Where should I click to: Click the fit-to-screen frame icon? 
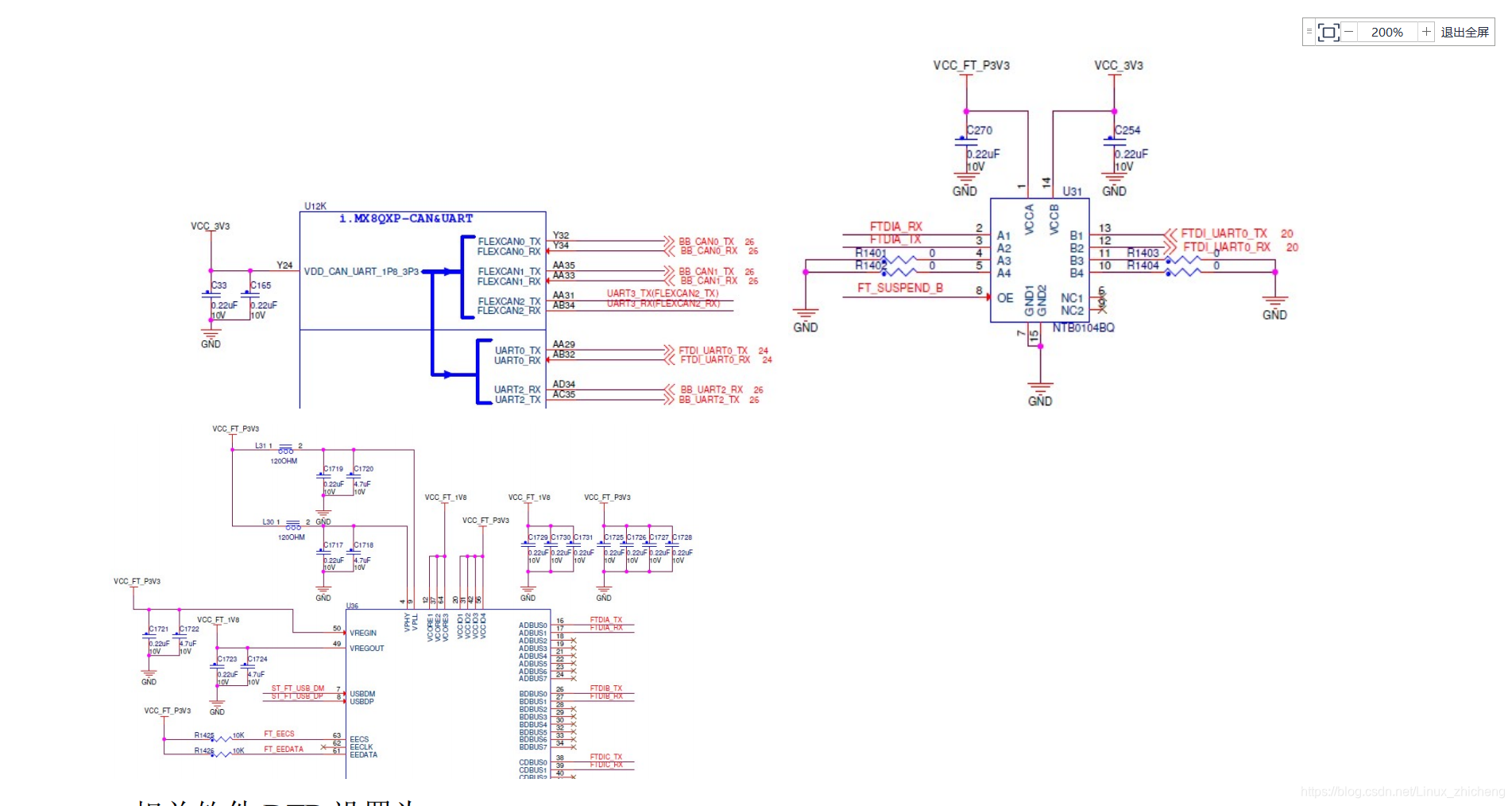click(1328, 32)
